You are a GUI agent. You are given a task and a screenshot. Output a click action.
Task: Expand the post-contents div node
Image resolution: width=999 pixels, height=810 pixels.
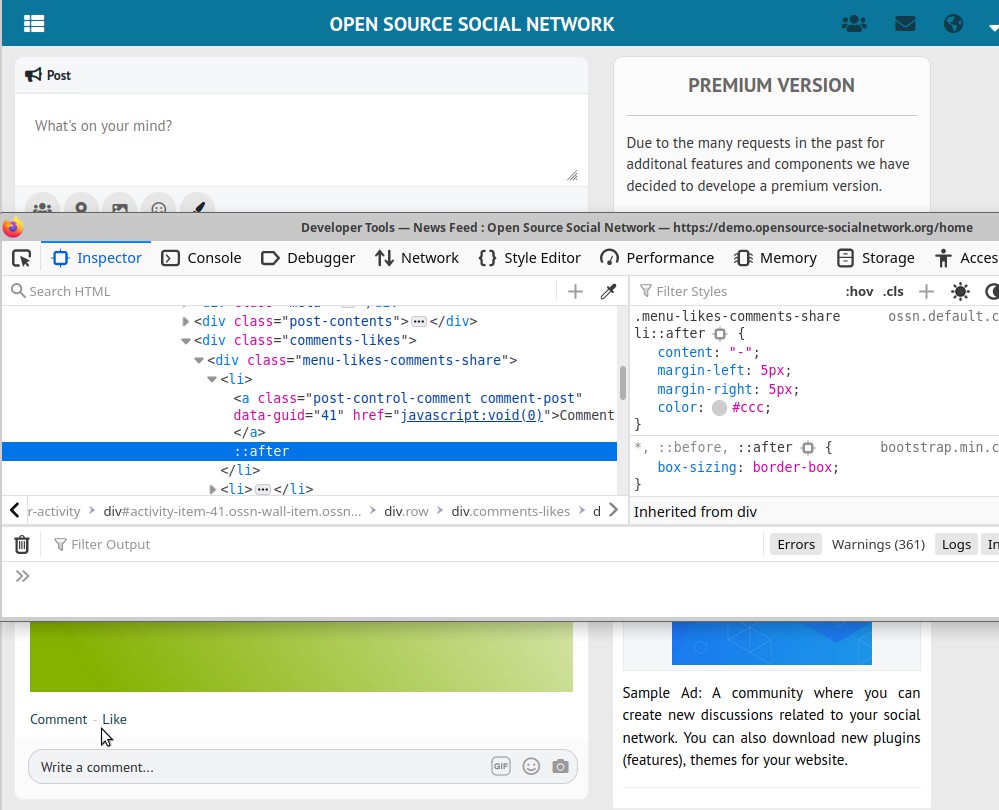coord(186,322)
